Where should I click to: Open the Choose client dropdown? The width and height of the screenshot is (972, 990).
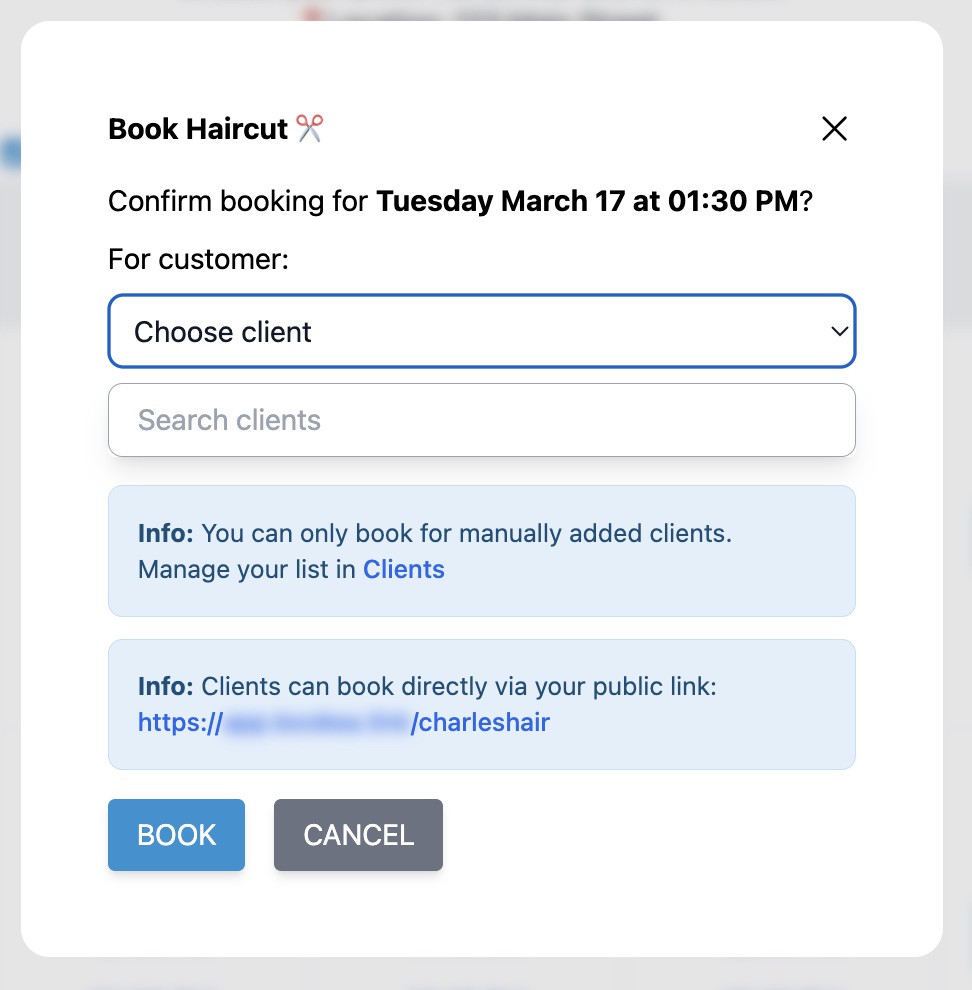click(481, 331)
